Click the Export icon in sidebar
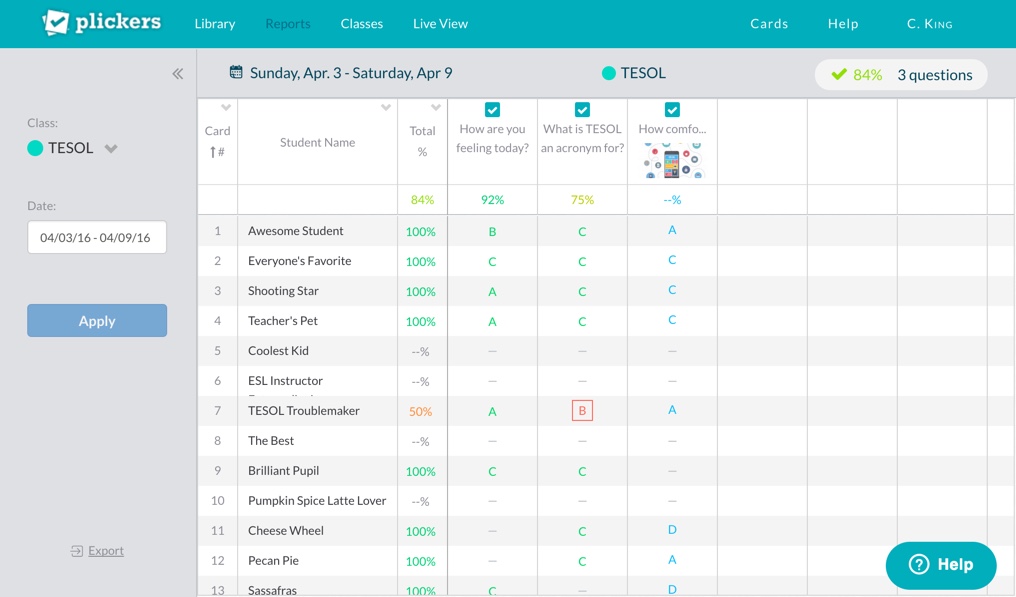This screenshot has width=1016, height=597. [76, 551]
